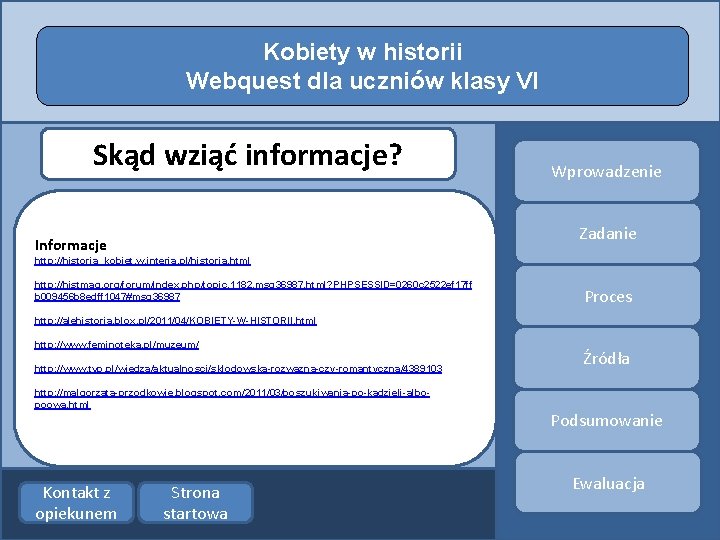The height and width of the screenshot is (540, 720).
Task: Open the historia_kobiet interia.pl link
Action: [x=142, y=261]
